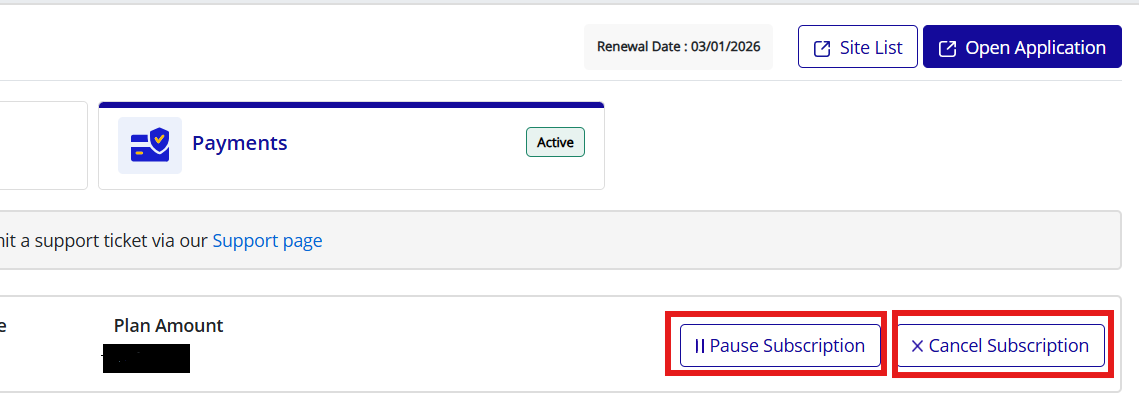The width and height of the screenshot is (1139, 405).
Task: Open the Site List
Action: (x=858, y=47)
